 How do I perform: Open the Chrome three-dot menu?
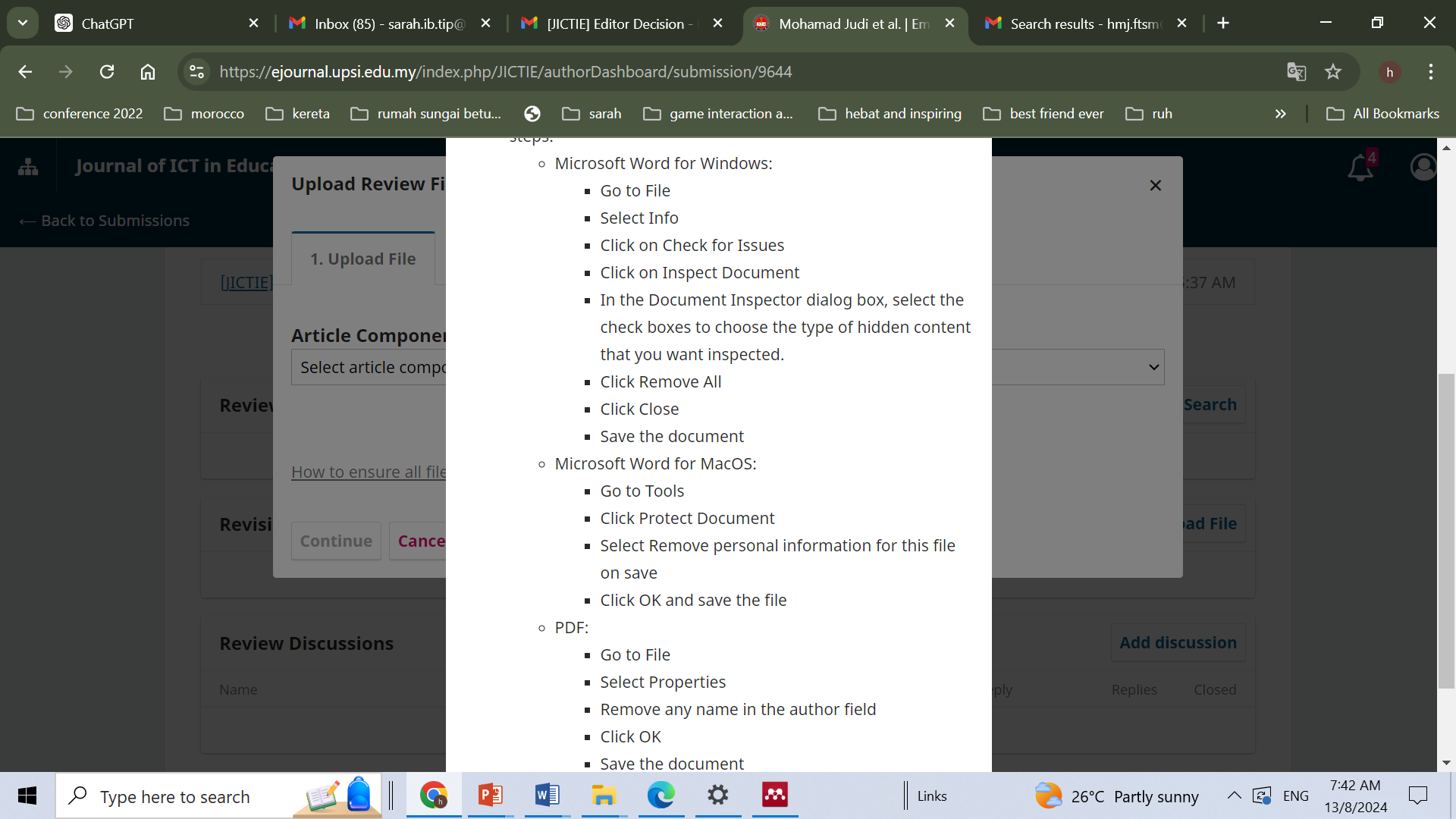[1430, 72]
